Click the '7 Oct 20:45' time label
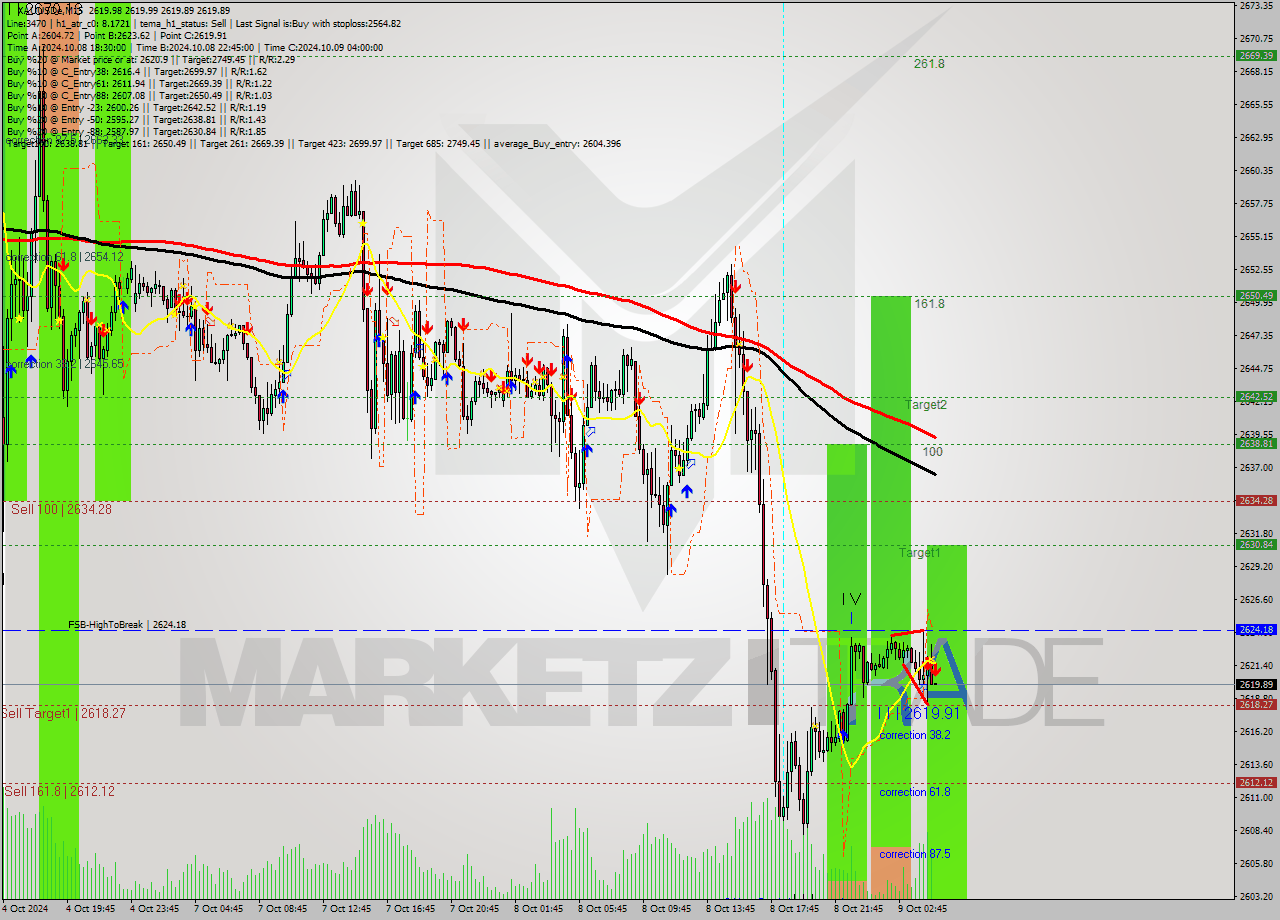Viewport: 1280px width, 920px height. pos(474,909)
